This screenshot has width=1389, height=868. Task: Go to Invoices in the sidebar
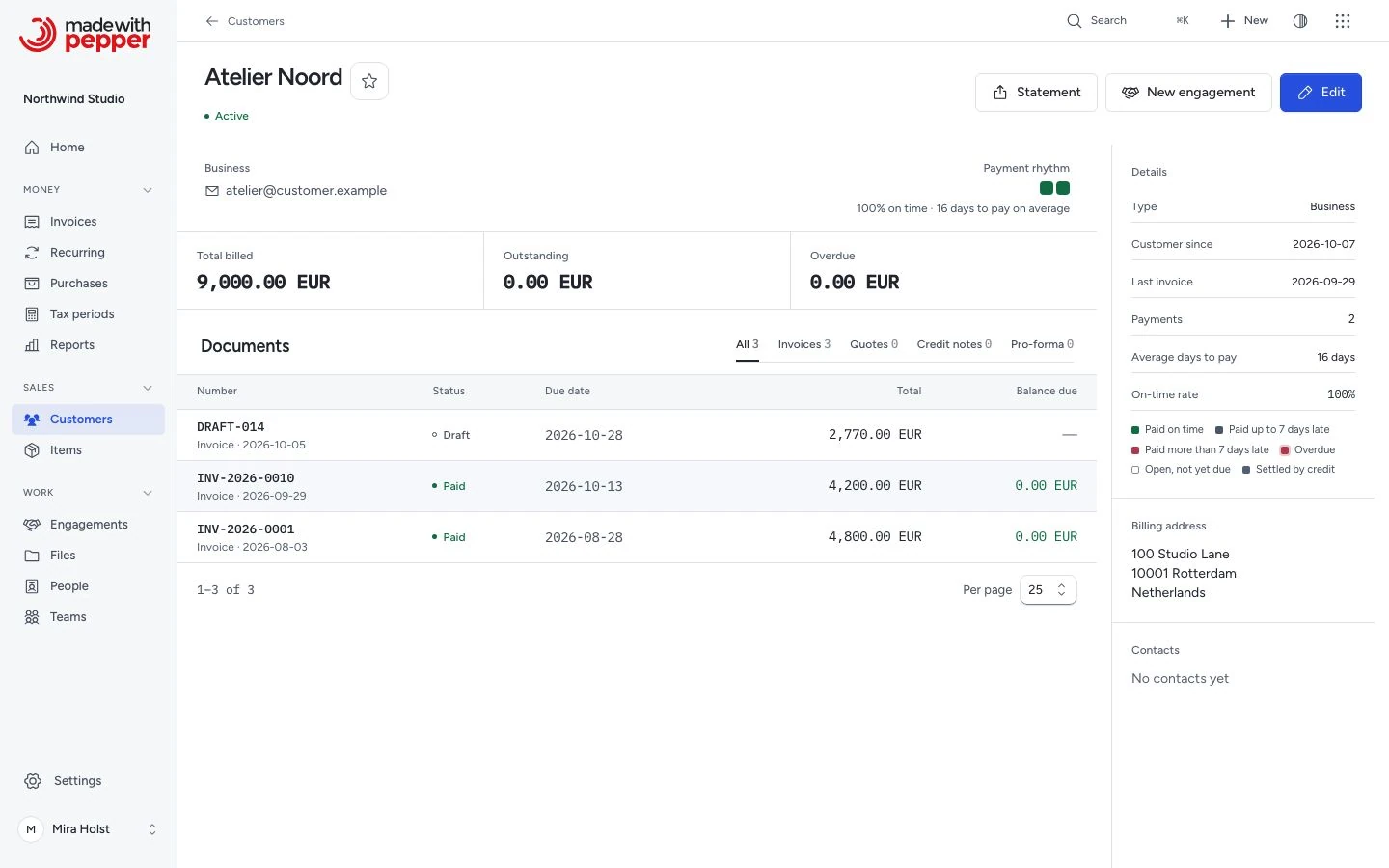(88, 222)
